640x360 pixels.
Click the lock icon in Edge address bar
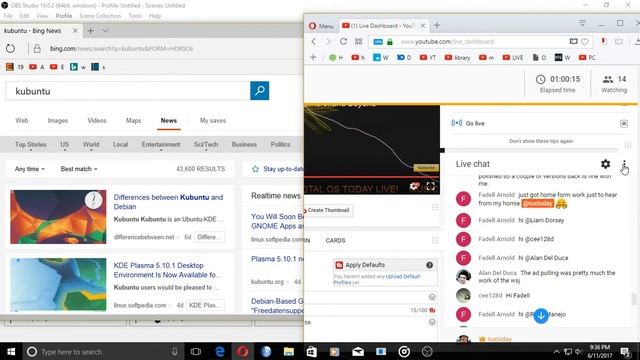point(37,49)
